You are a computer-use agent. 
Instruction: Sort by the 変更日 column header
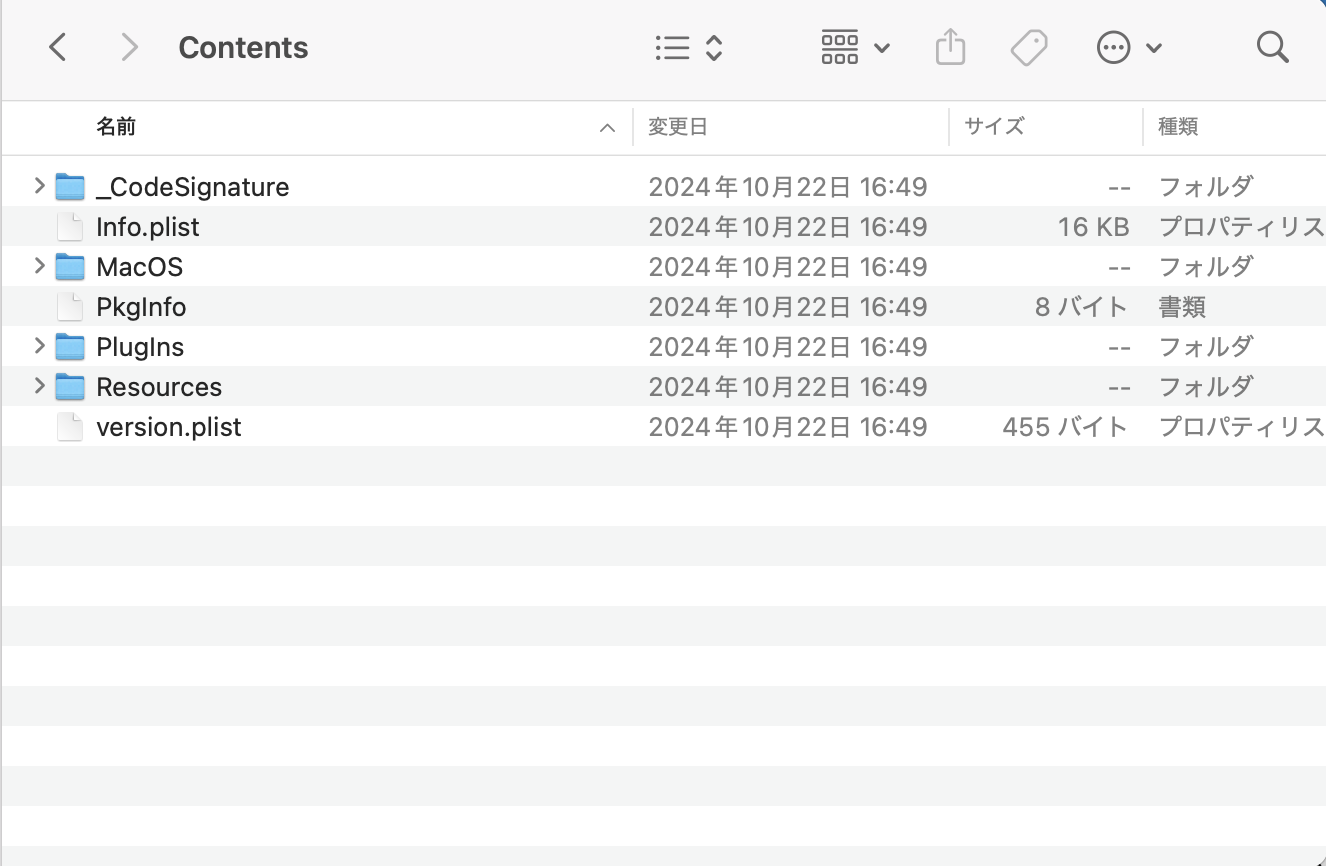678,127
